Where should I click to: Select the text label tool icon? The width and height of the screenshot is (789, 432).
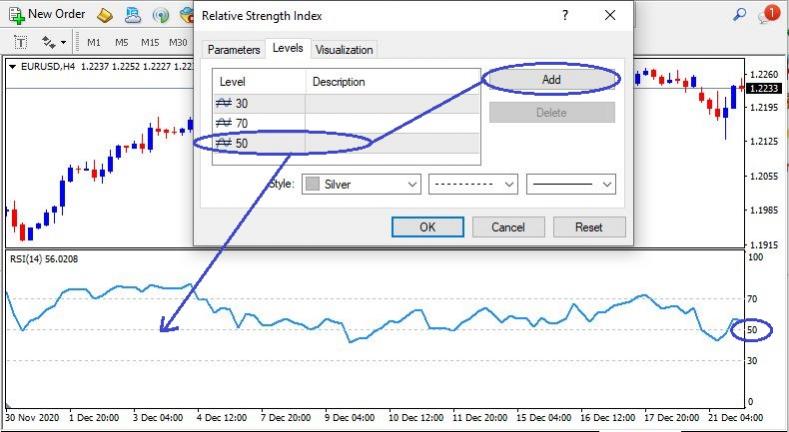[21, 43]
